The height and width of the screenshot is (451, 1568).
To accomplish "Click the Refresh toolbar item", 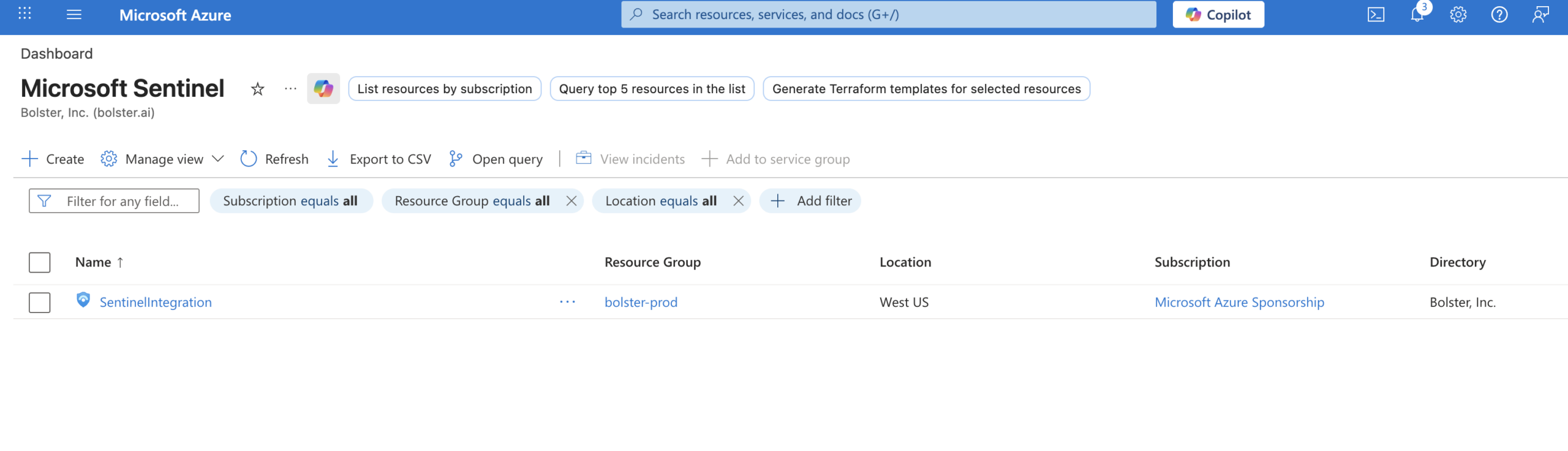I will 274,159.
